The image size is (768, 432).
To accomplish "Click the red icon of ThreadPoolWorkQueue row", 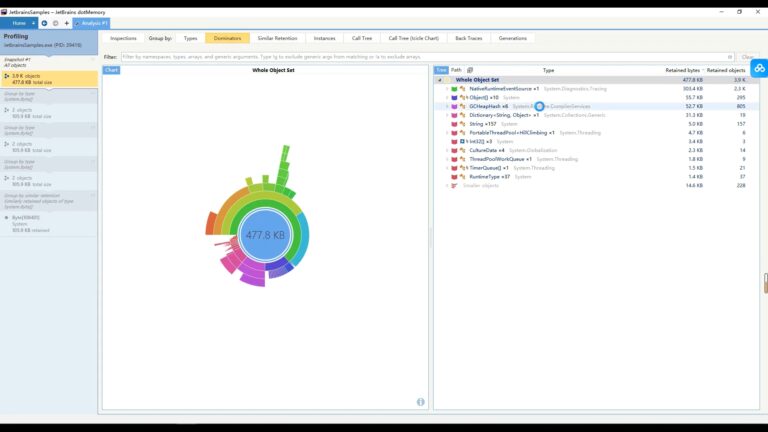I will click(x=454, y=159).
